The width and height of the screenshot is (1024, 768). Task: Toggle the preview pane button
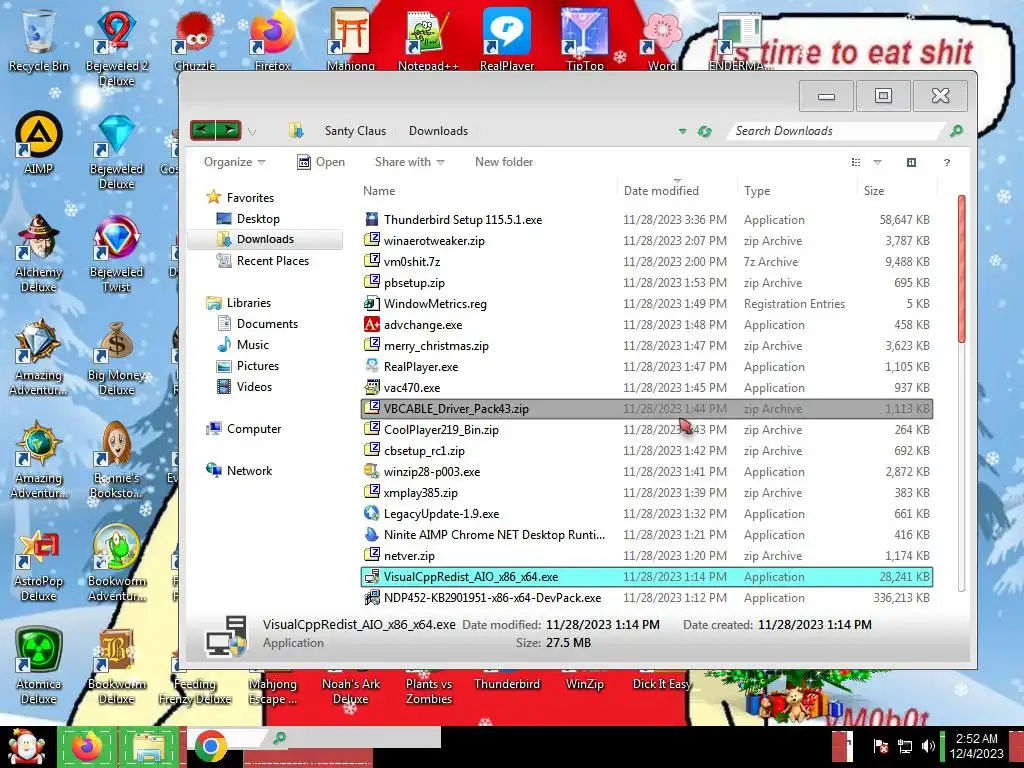(x=911, y=162)
